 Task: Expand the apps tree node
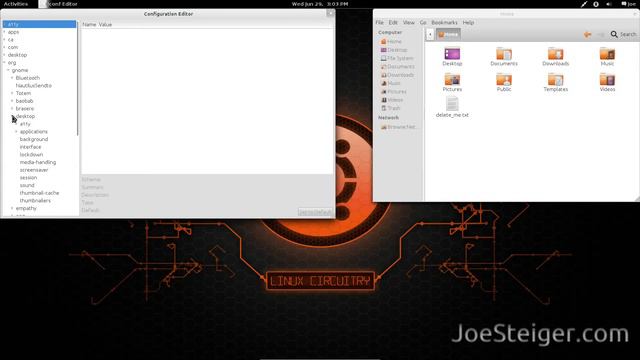click(4, 32)
